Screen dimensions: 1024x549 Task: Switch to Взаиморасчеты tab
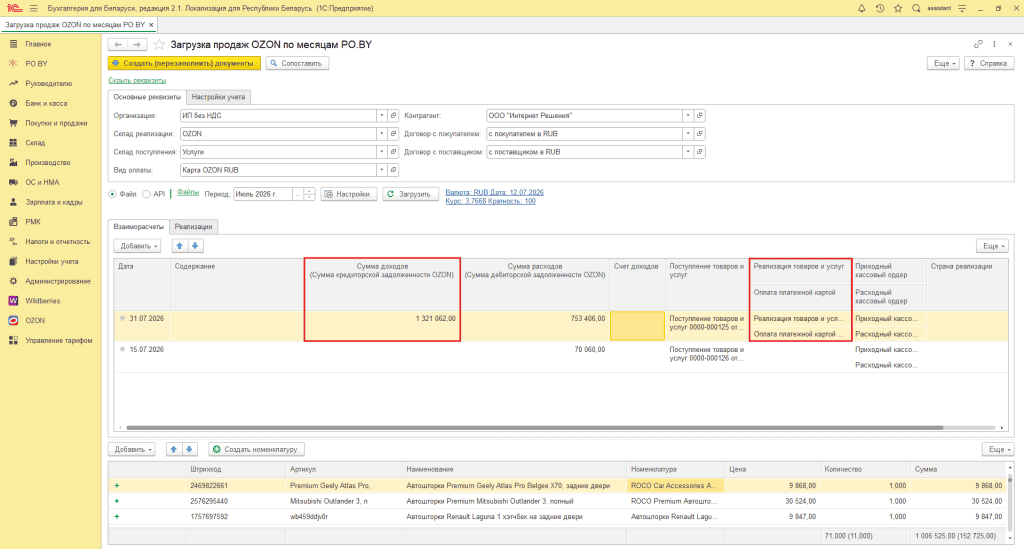138,227
